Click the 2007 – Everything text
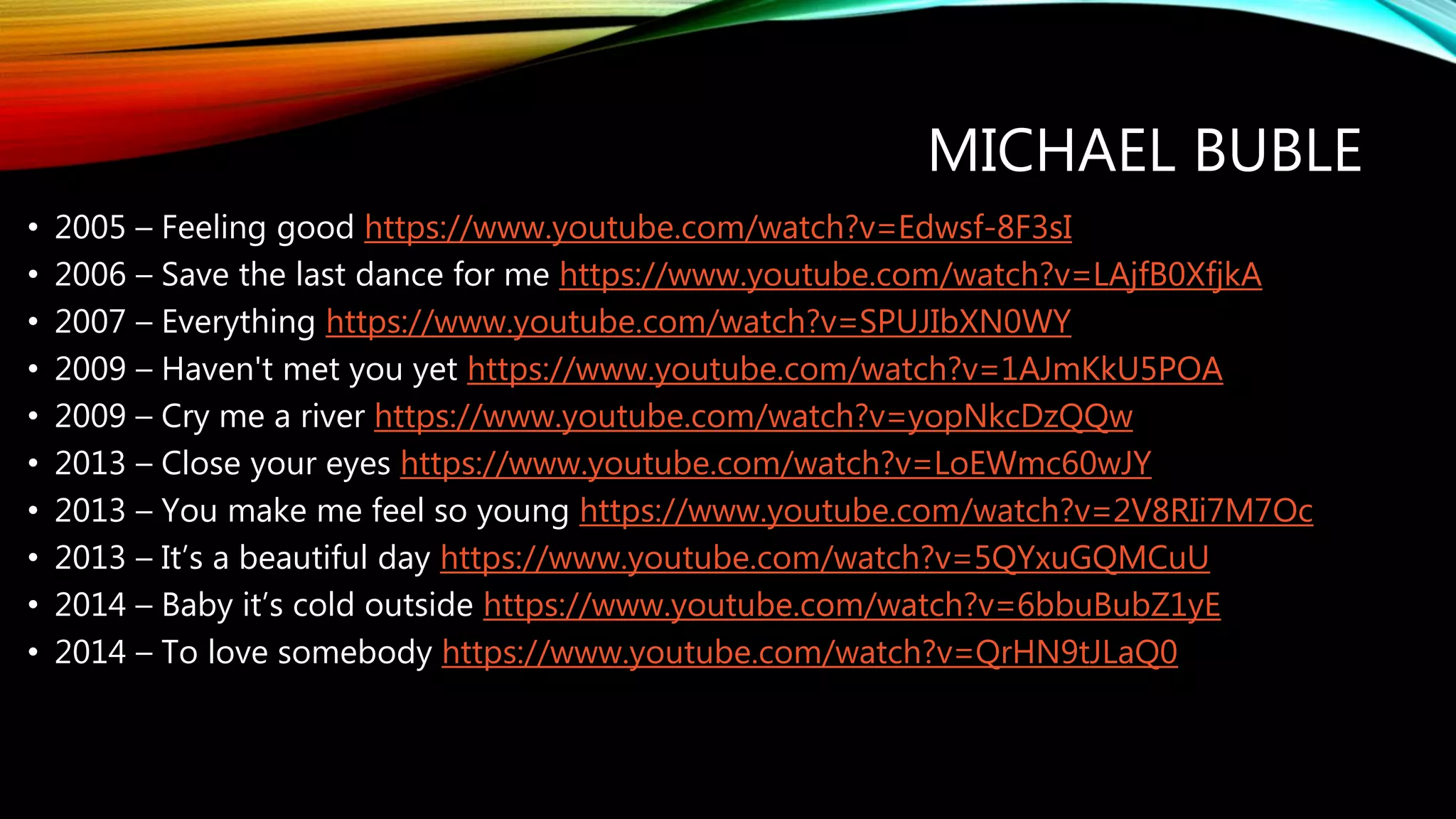 point(185,322)
